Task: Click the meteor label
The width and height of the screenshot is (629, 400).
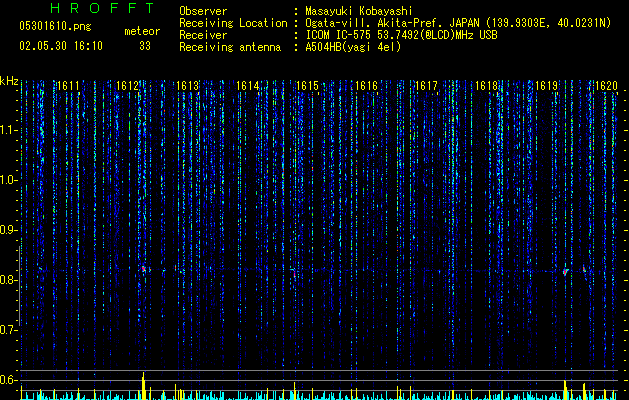Action: pyautogui.click(x=142, y=31)
